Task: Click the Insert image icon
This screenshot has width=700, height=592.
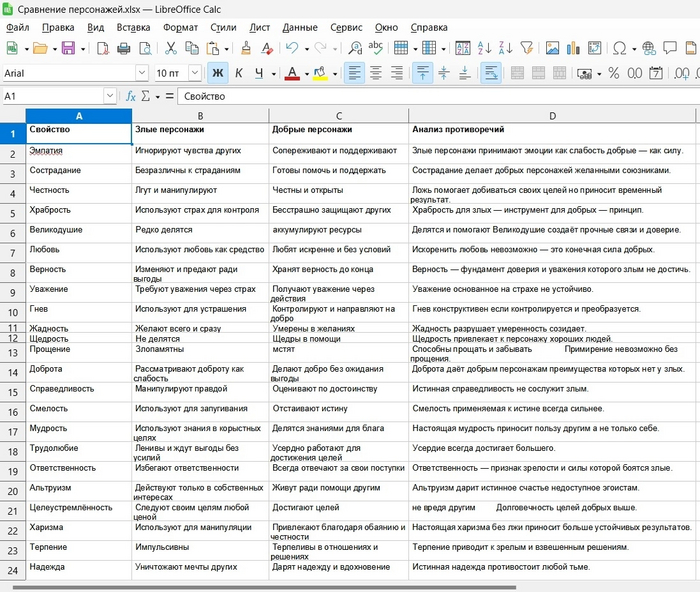Action: [x=552, y=48]
